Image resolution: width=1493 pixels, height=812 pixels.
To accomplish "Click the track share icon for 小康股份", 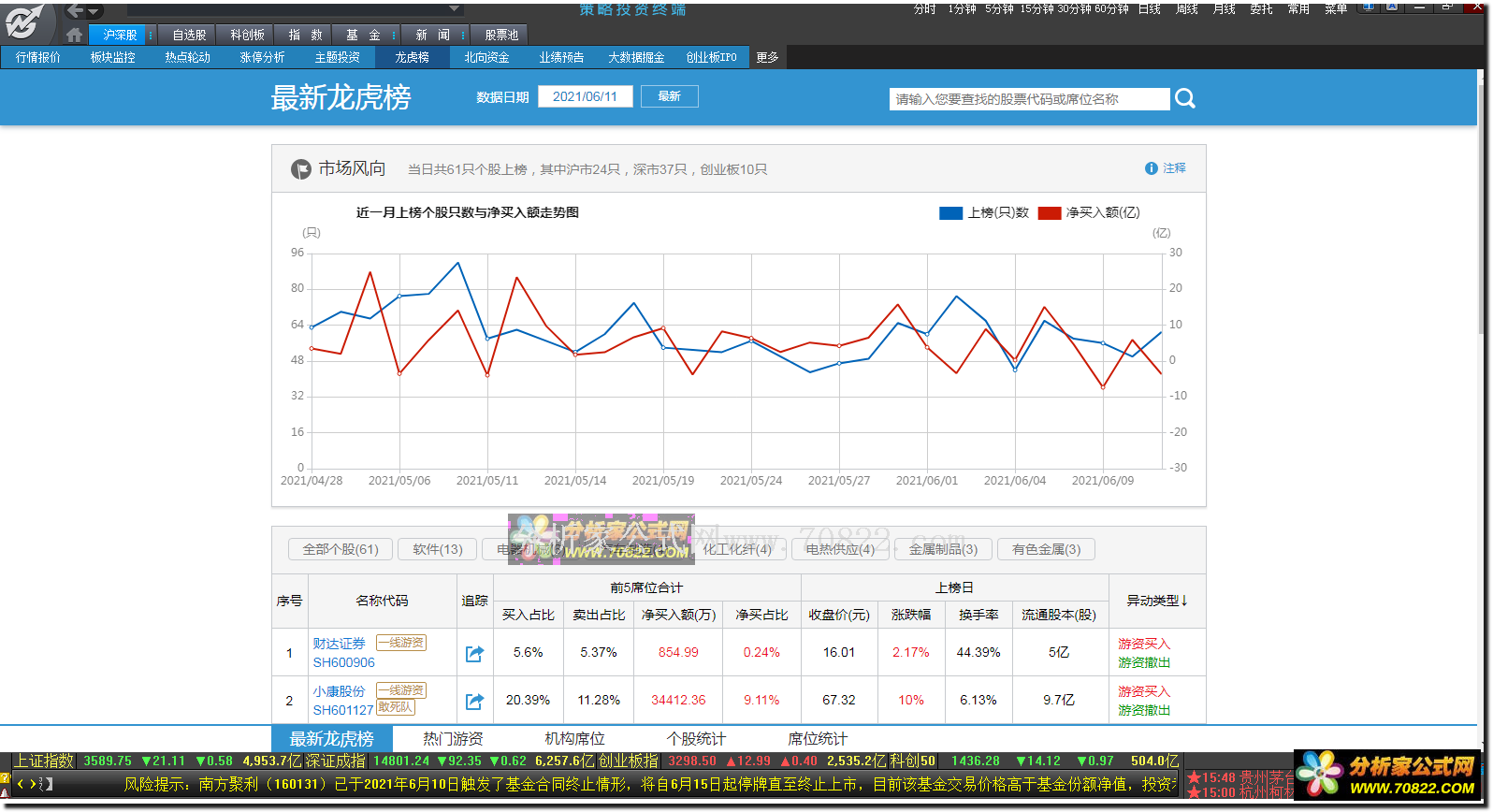I will click(474, 701).
